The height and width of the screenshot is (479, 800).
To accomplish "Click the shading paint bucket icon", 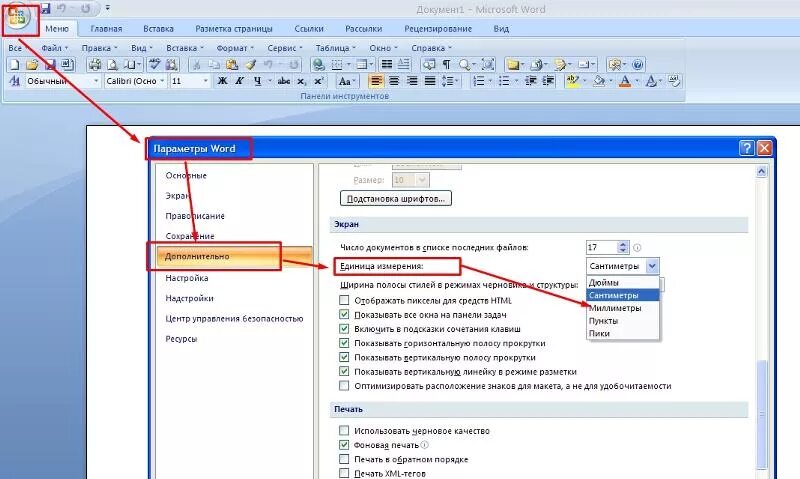I will (x=599, y=81).
